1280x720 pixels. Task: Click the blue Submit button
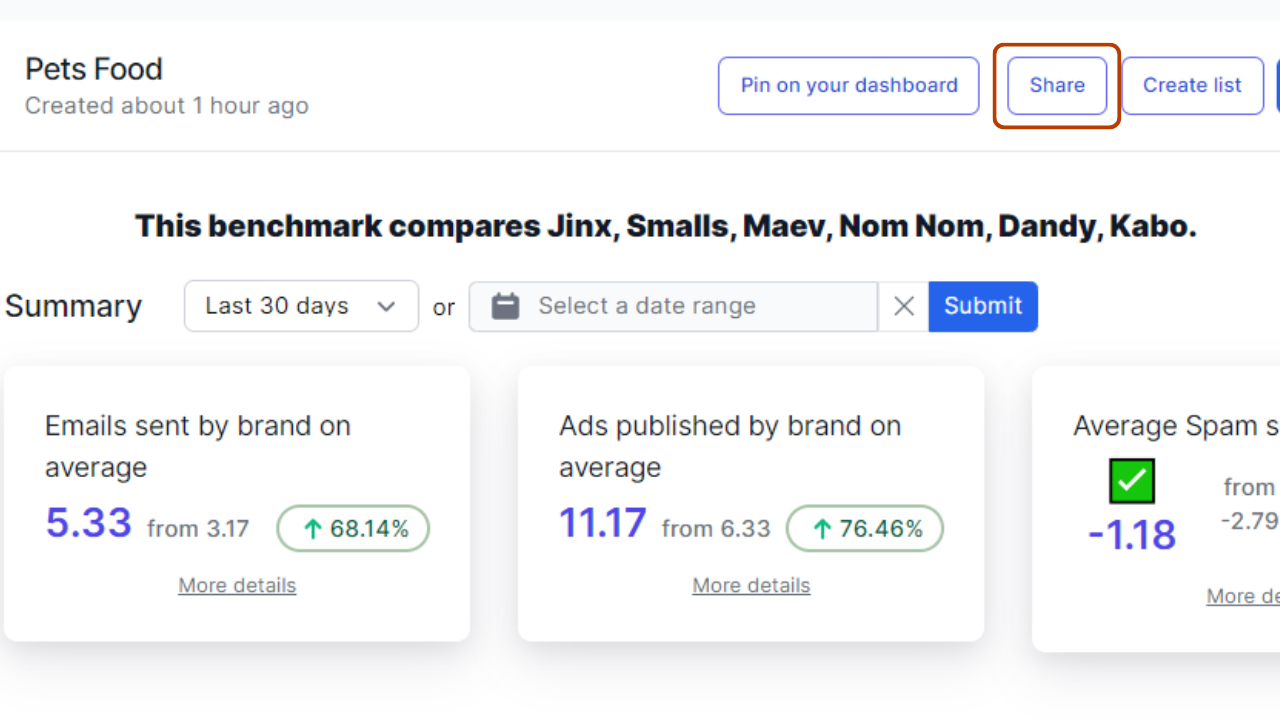tap(983, 306)
